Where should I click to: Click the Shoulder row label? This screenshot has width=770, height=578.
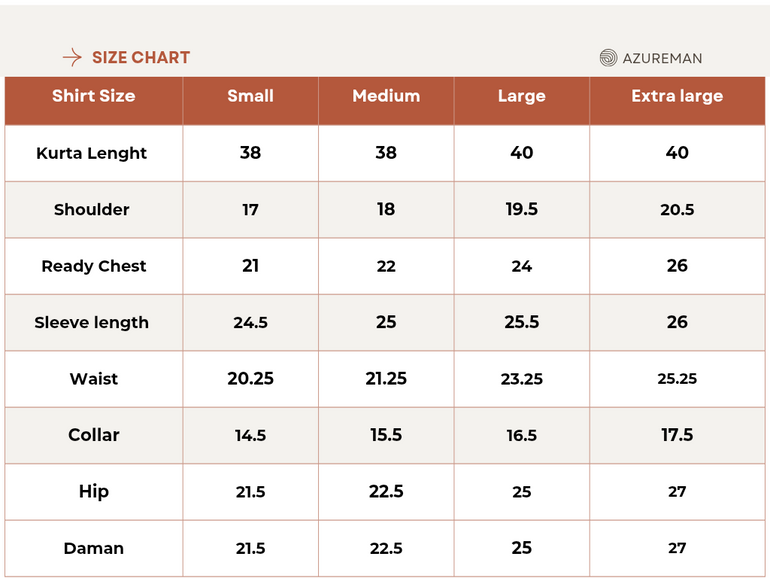(92, 209)
